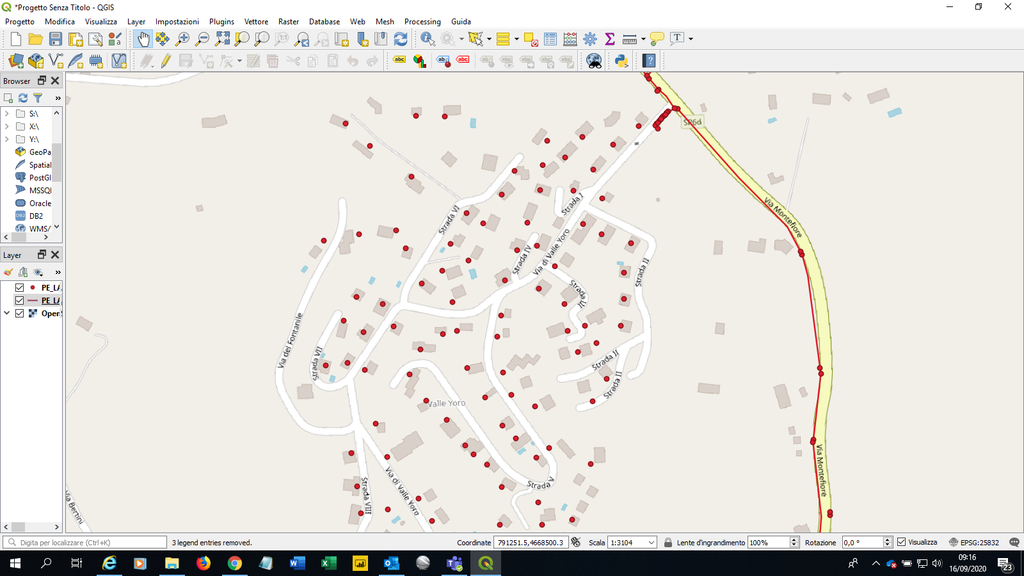Click the Save Project floppy icon
The image size is (1024, 576).
pyautogui.click(x=56, y=39)
